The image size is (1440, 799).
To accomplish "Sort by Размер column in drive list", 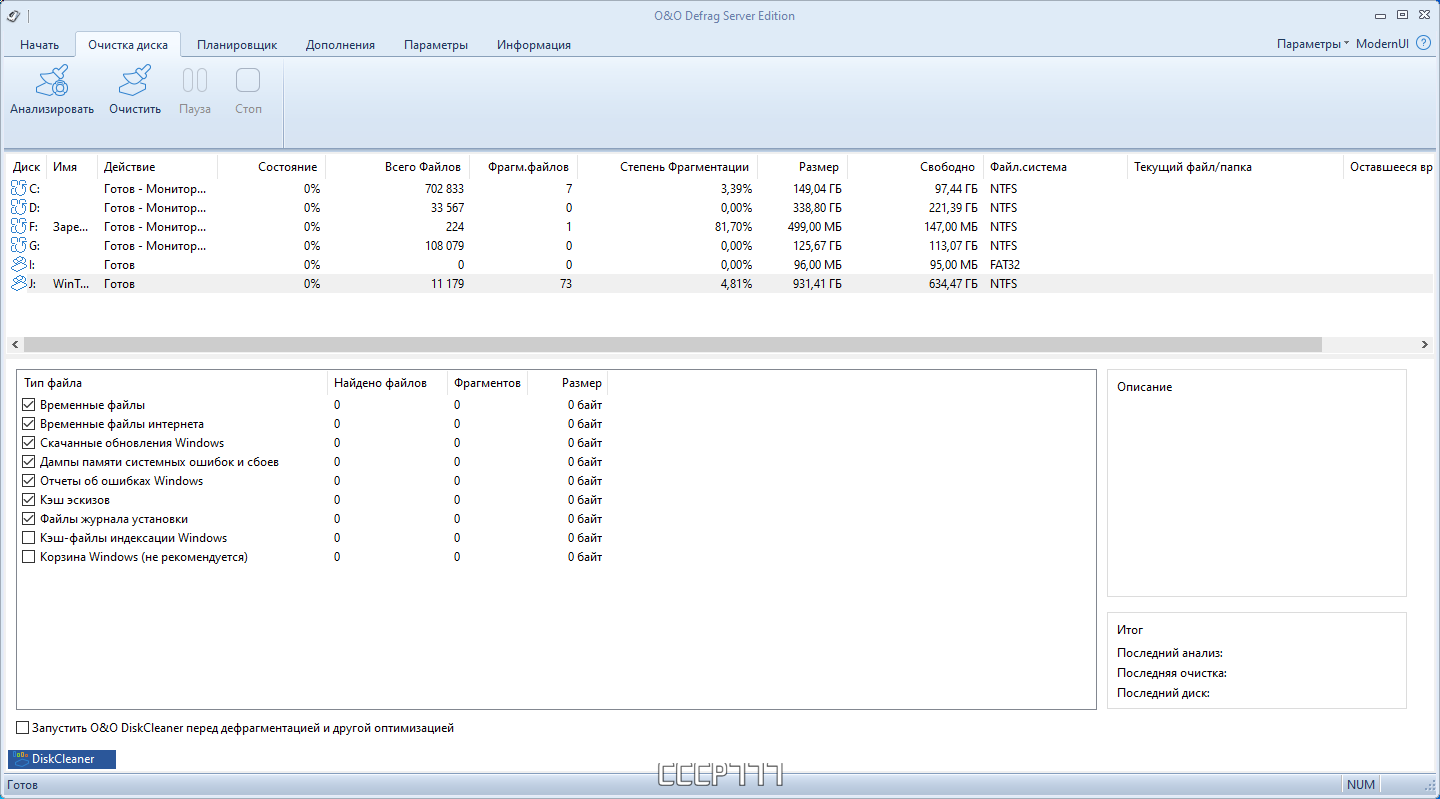I will pyautogui.click(x=802, y=167).
